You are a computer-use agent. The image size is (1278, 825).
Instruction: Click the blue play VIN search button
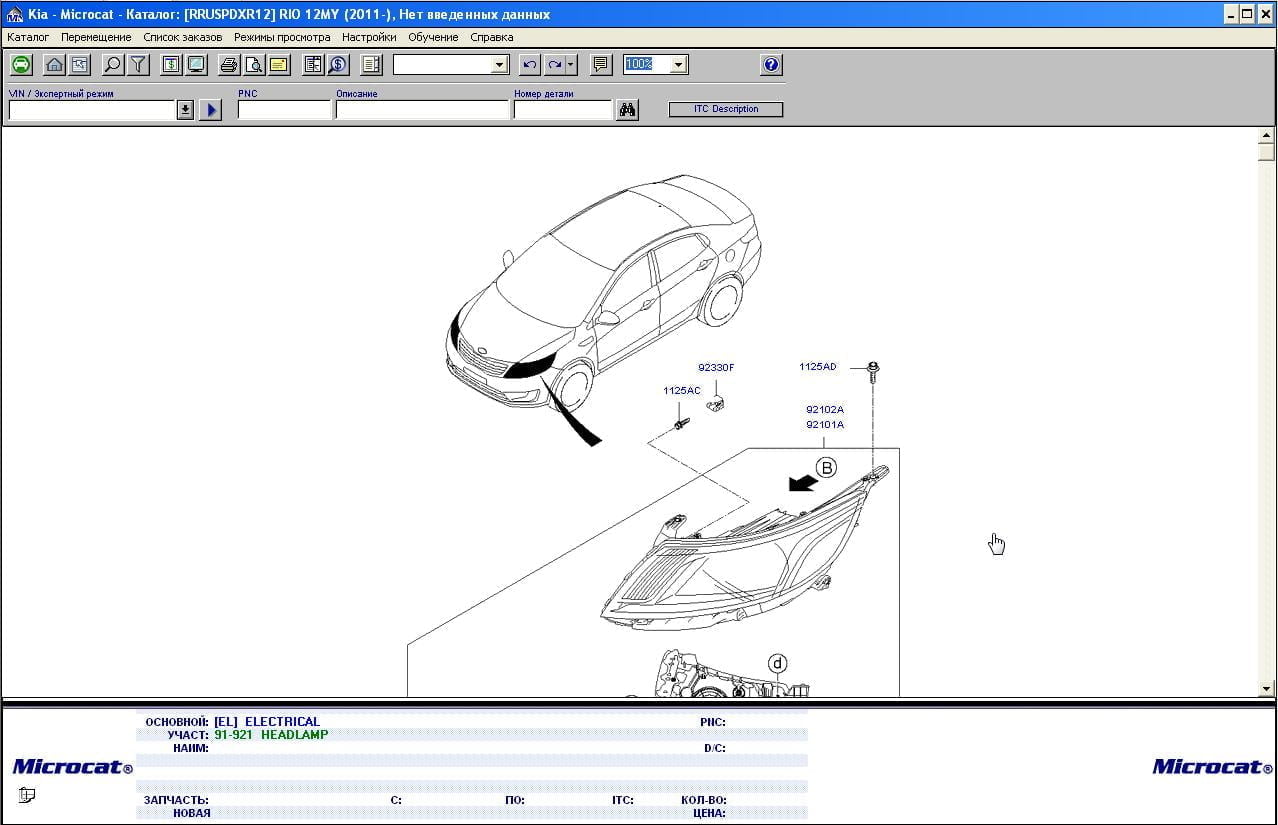210,110
